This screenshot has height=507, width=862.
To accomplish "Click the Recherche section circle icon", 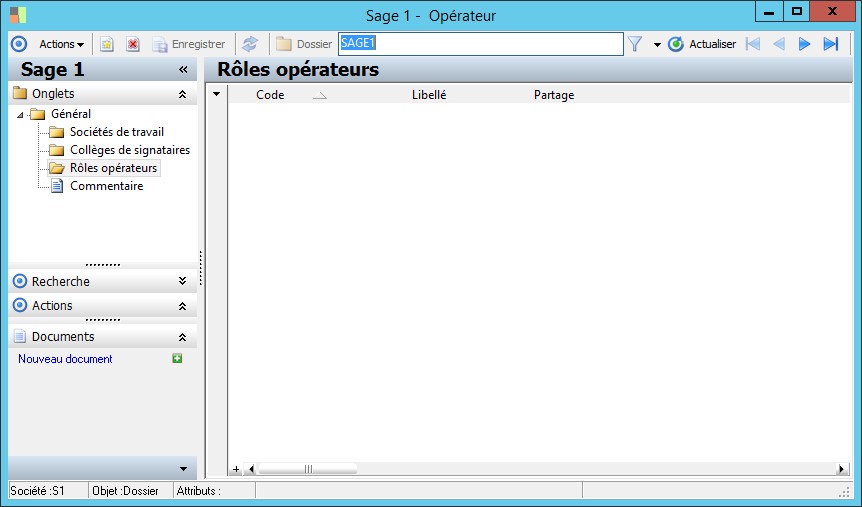I will [20, 281].
